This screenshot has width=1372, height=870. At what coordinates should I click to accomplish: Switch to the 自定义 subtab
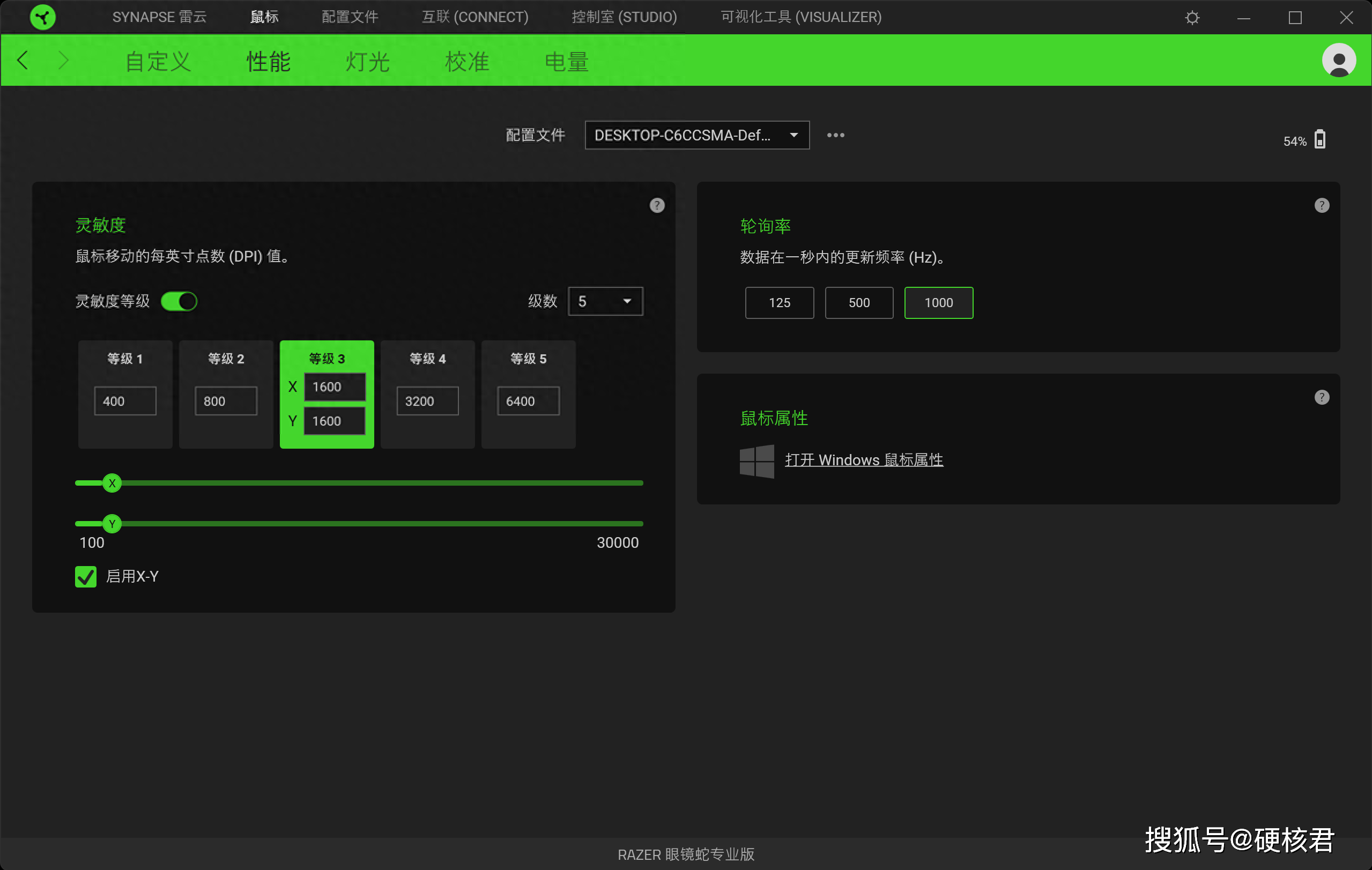pyautogui.click(x=158, y=61)
